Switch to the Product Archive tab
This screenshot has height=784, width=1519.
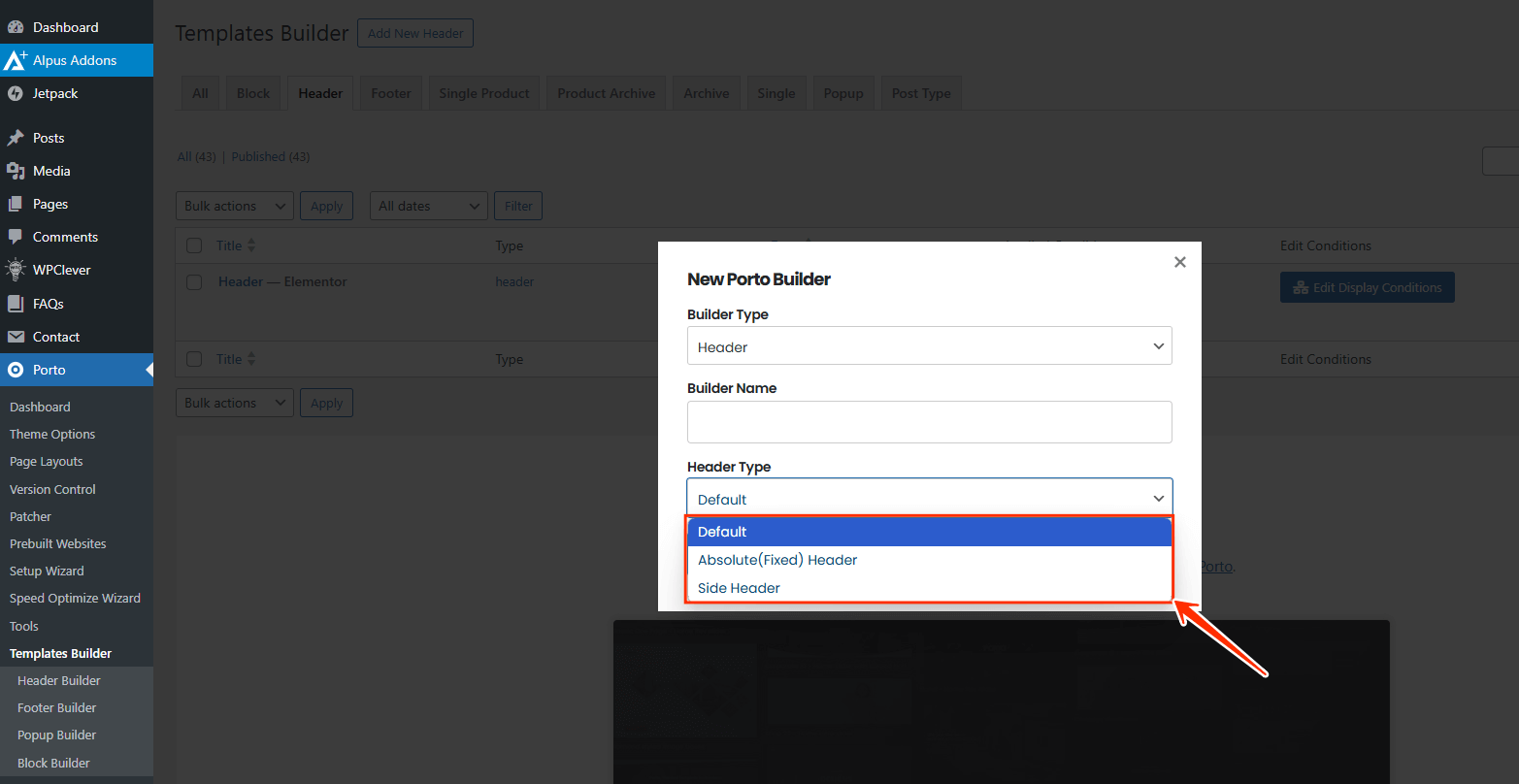coord(607,93)
